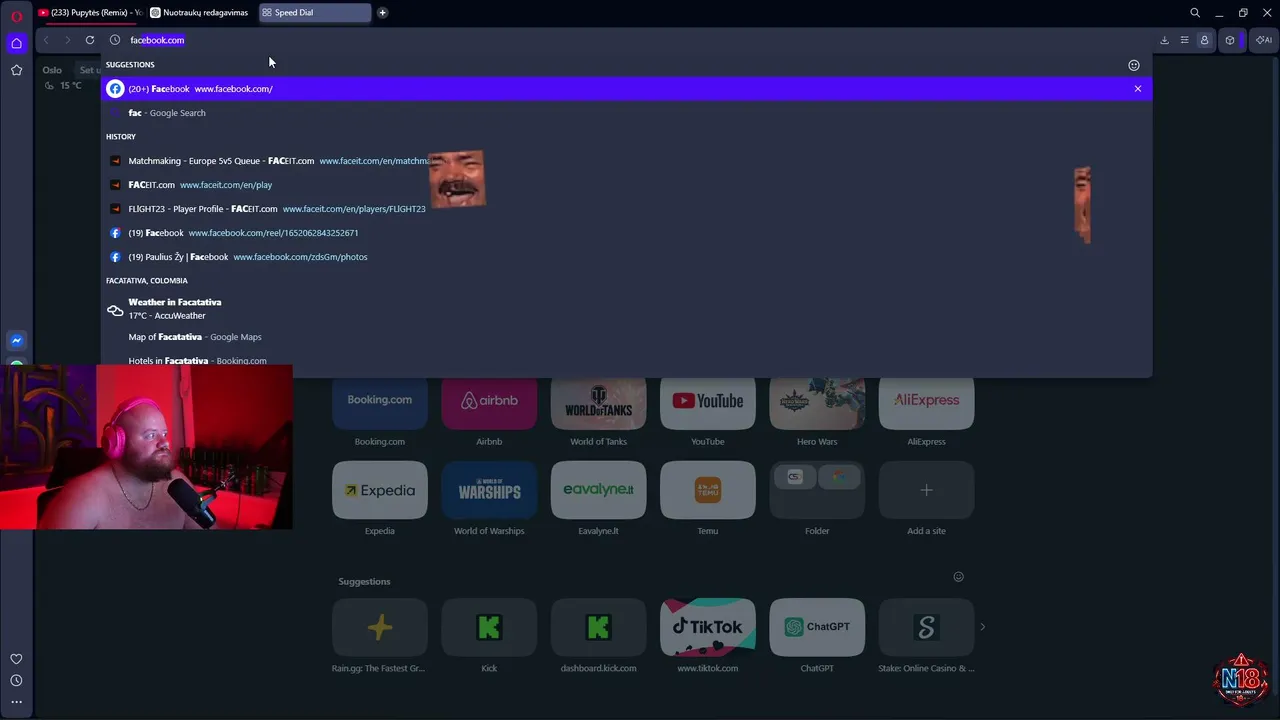1280x720 pixels.
Task: Open the FACEIT.com play history entry
Action: click(x=626, y=185)
